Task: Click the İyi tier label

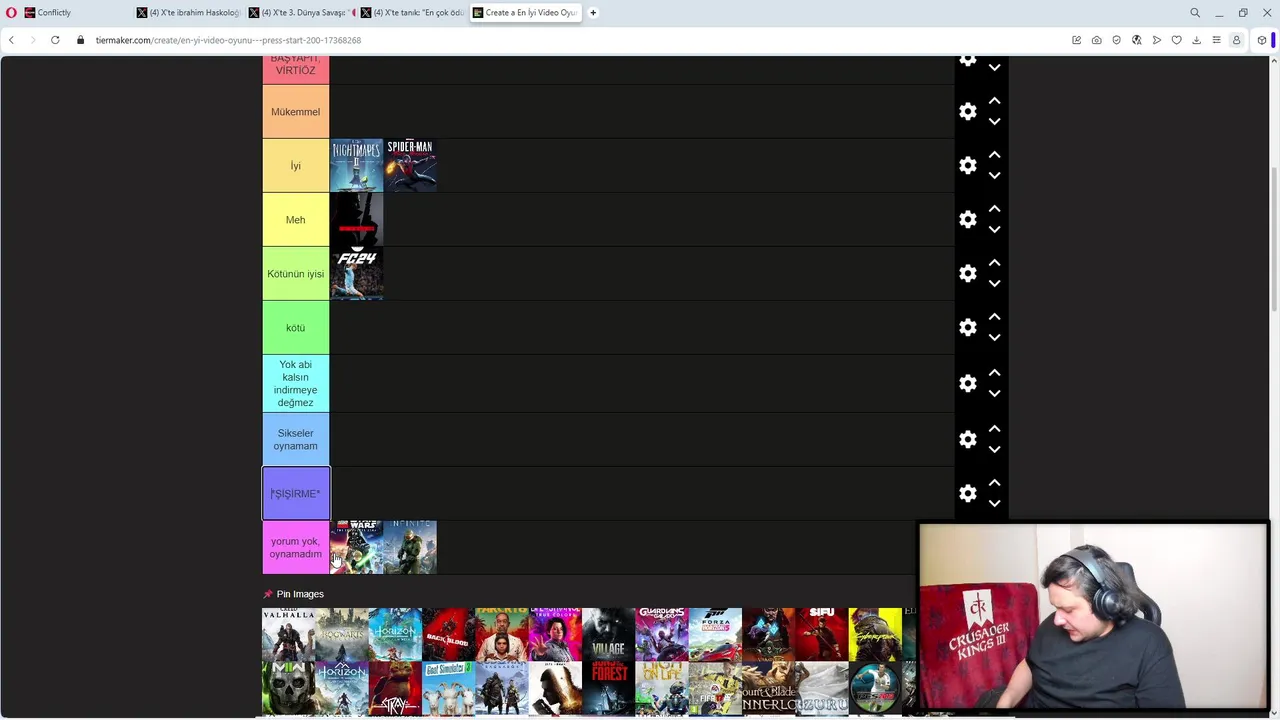Action: (295, 166)
